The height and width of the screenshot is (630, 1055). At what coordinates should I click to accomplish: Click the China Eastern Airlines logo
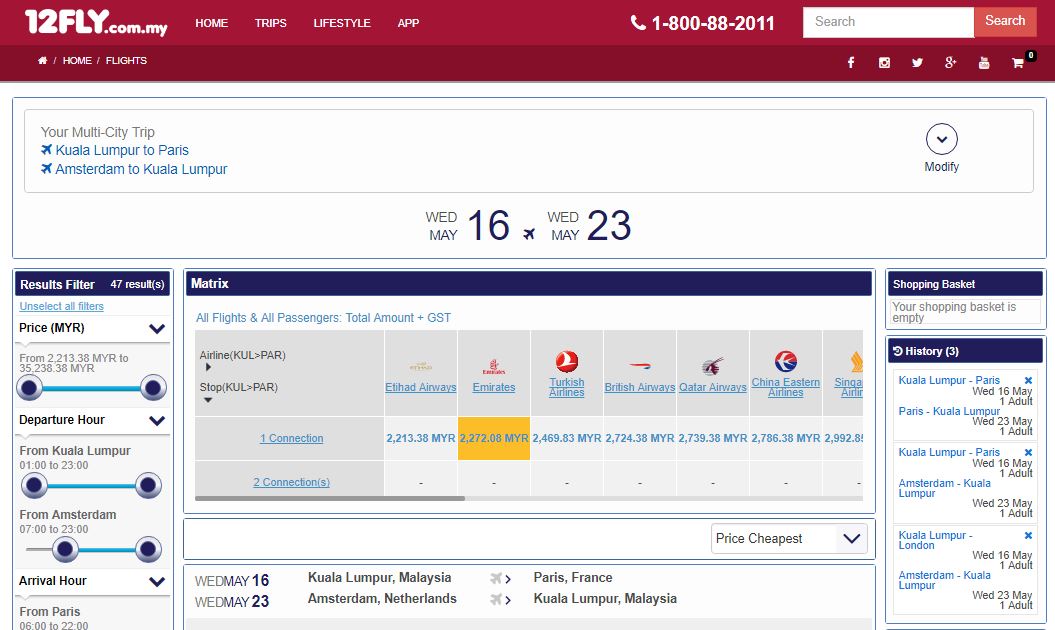click(x=785, y=361)
